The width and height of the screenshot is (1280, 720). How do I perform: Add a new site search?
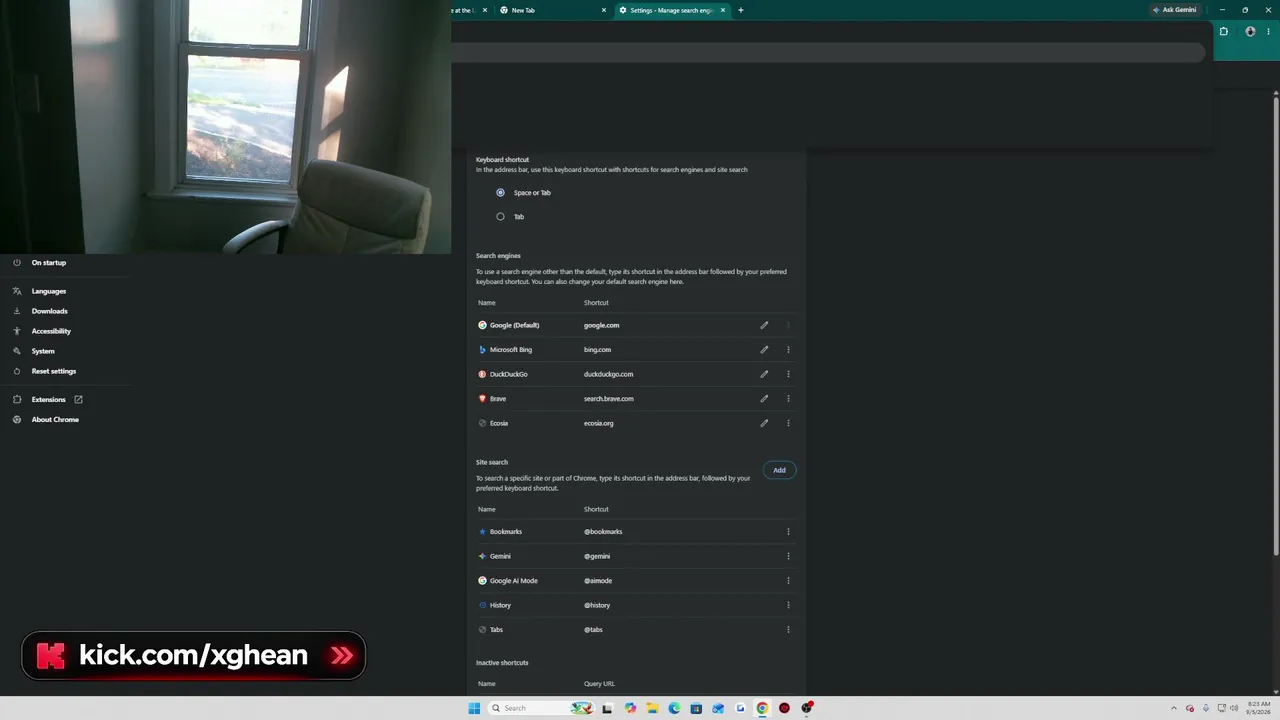pos(779,470)
